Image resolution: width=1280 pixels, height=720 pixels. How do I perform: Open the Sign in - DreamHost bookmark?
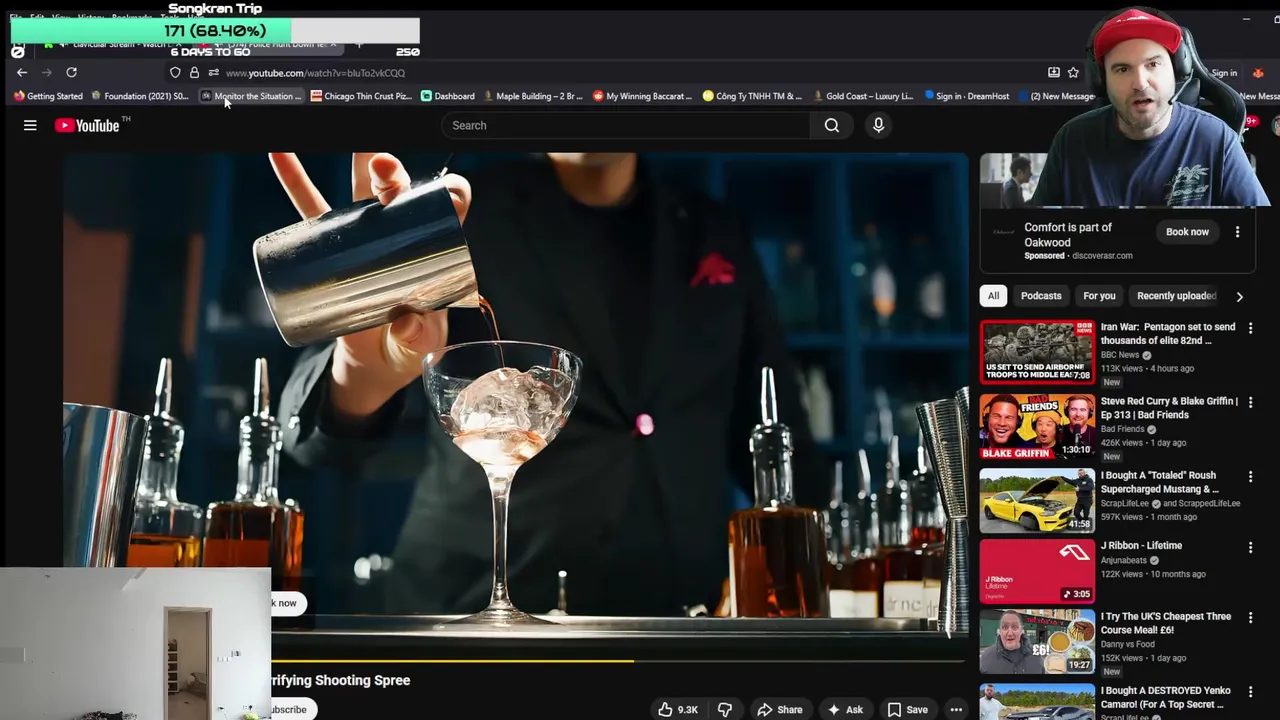tap(966, 96)
